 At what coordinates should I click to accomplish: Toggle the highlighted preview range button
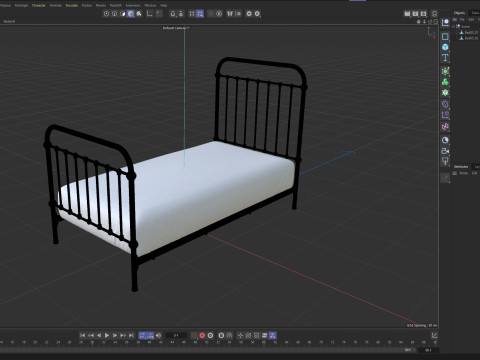pos(146,335)
